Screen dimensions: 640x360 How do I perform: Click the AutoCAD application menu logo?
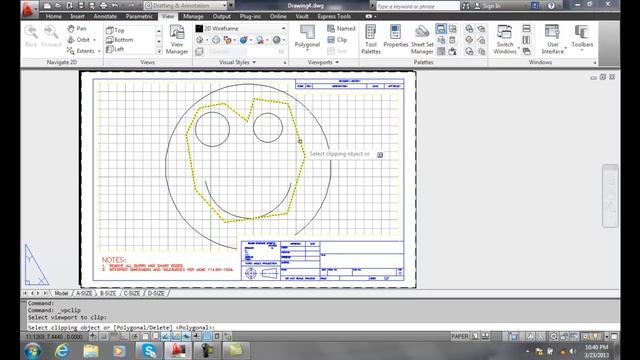29,9
